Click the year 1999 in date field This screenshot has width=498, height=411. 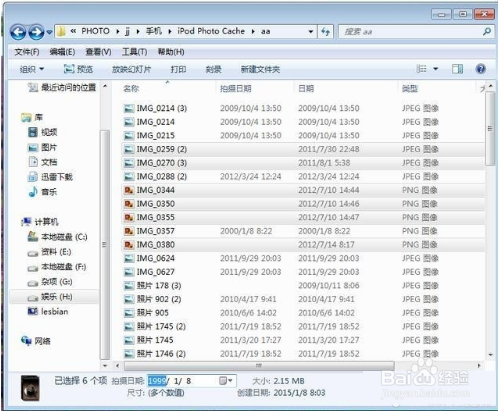tap(157, 381)
